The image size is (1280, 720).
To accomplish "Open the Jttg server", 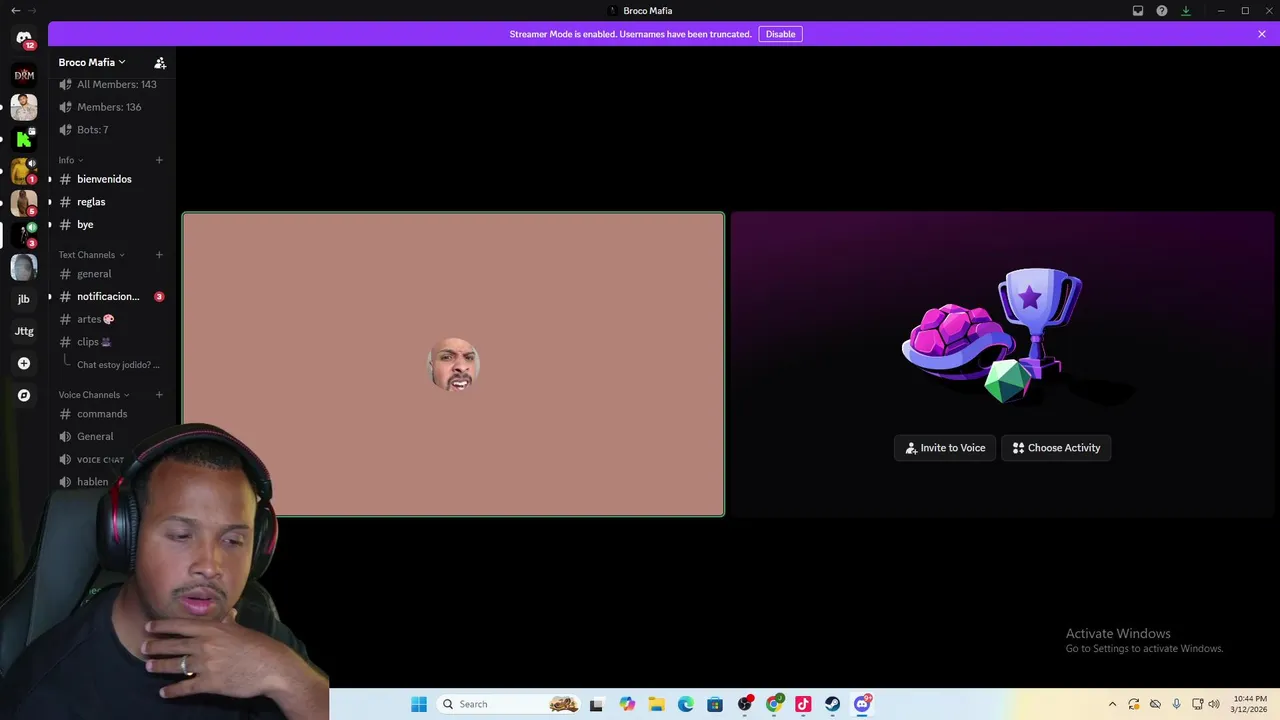I will (x=24, y=331).
